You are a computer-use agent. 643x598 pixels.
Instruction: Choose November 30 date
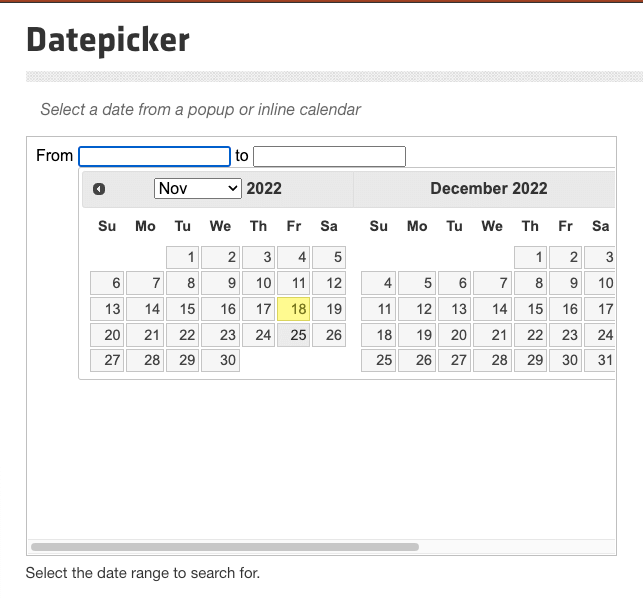tap(220, 360)
